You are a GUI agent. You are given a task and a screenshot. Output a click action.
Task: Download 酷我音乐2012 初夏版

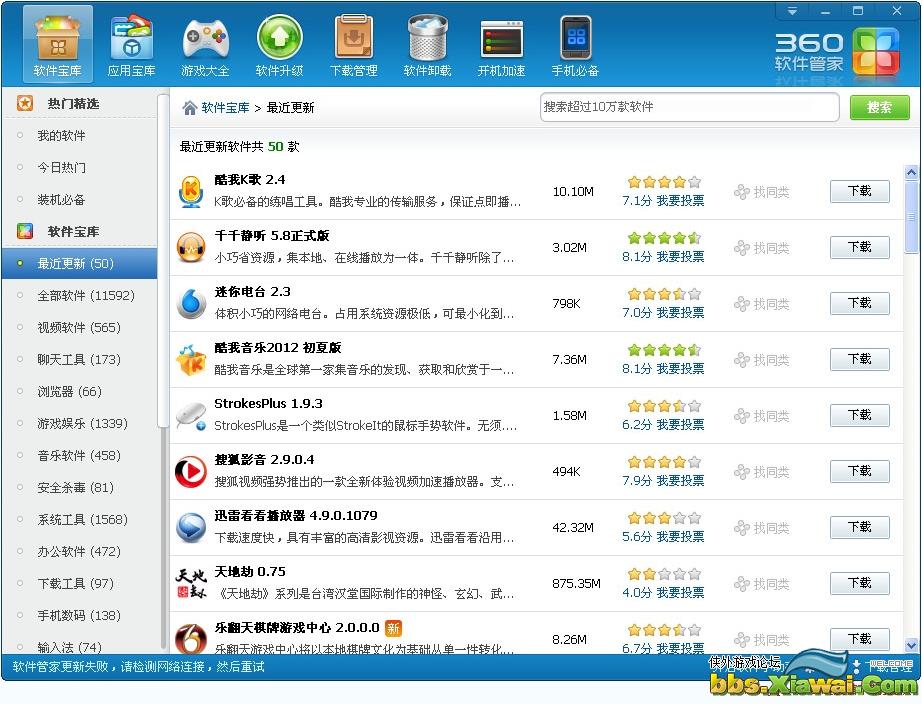(x=860, y=359)
